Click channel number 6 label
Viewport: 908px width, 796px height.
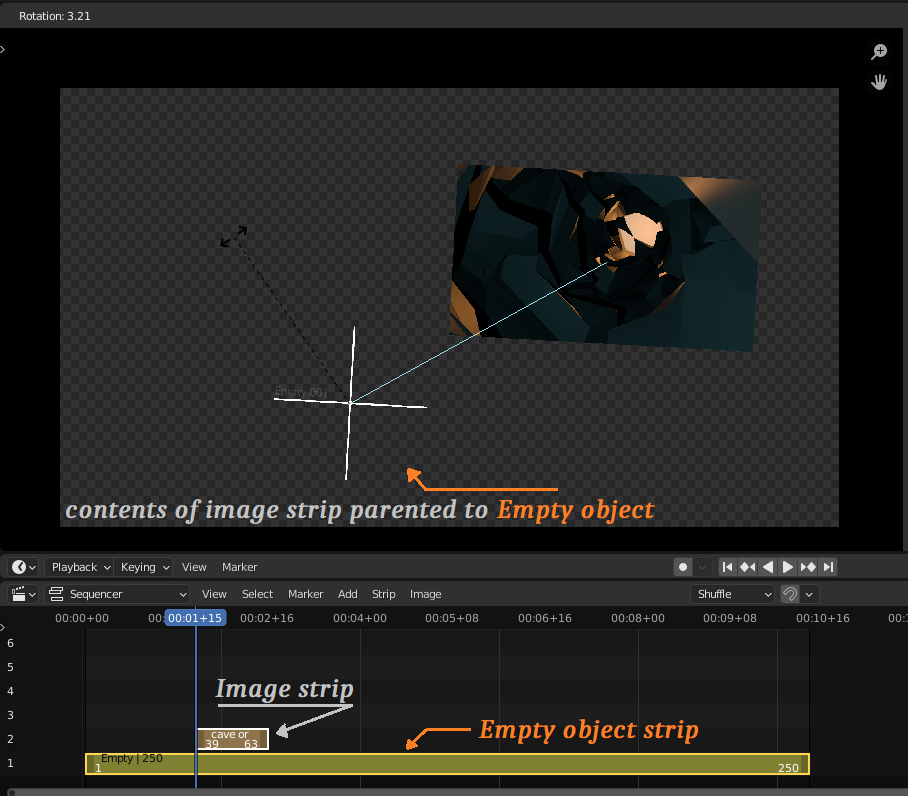click(10, 643)
